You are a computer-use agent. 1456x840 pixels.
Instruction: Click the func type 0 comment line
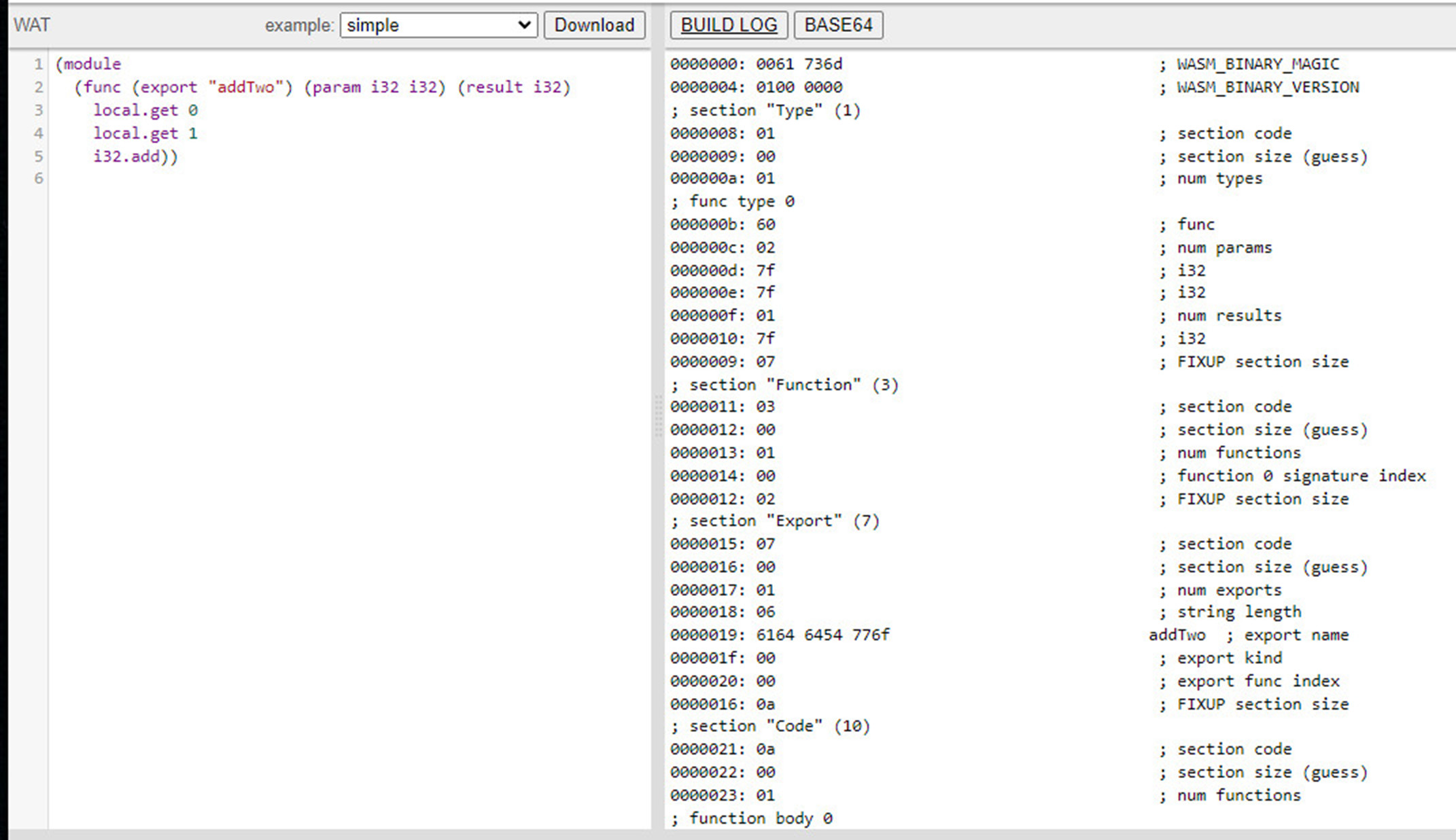[733, 202]
